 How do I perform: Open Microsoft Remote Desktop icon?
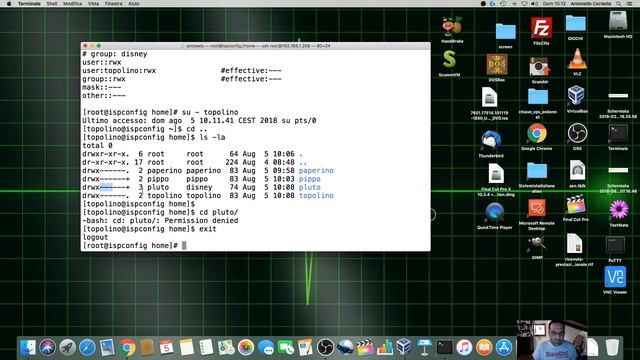coord(536,209)
